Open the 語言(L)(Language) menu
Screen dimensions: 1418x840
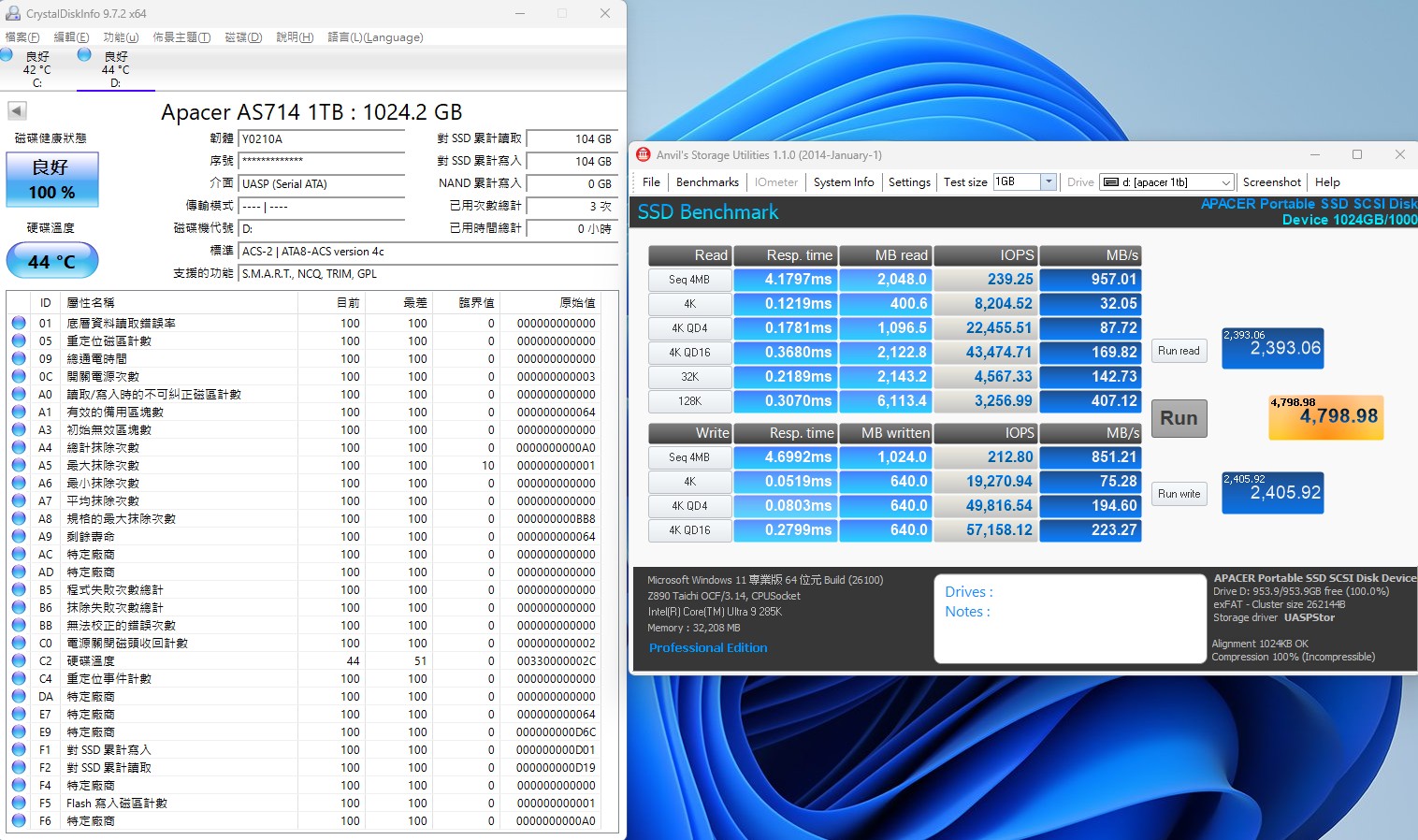(x=375, y=37)
